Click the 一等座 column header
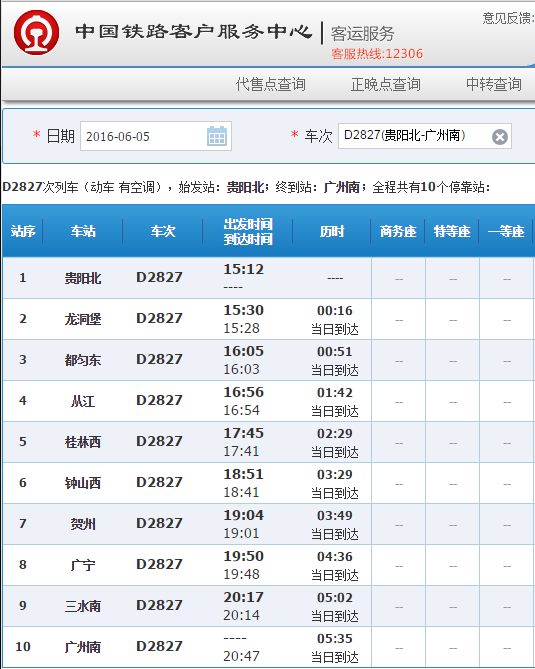535x669 pixels. 506,231
